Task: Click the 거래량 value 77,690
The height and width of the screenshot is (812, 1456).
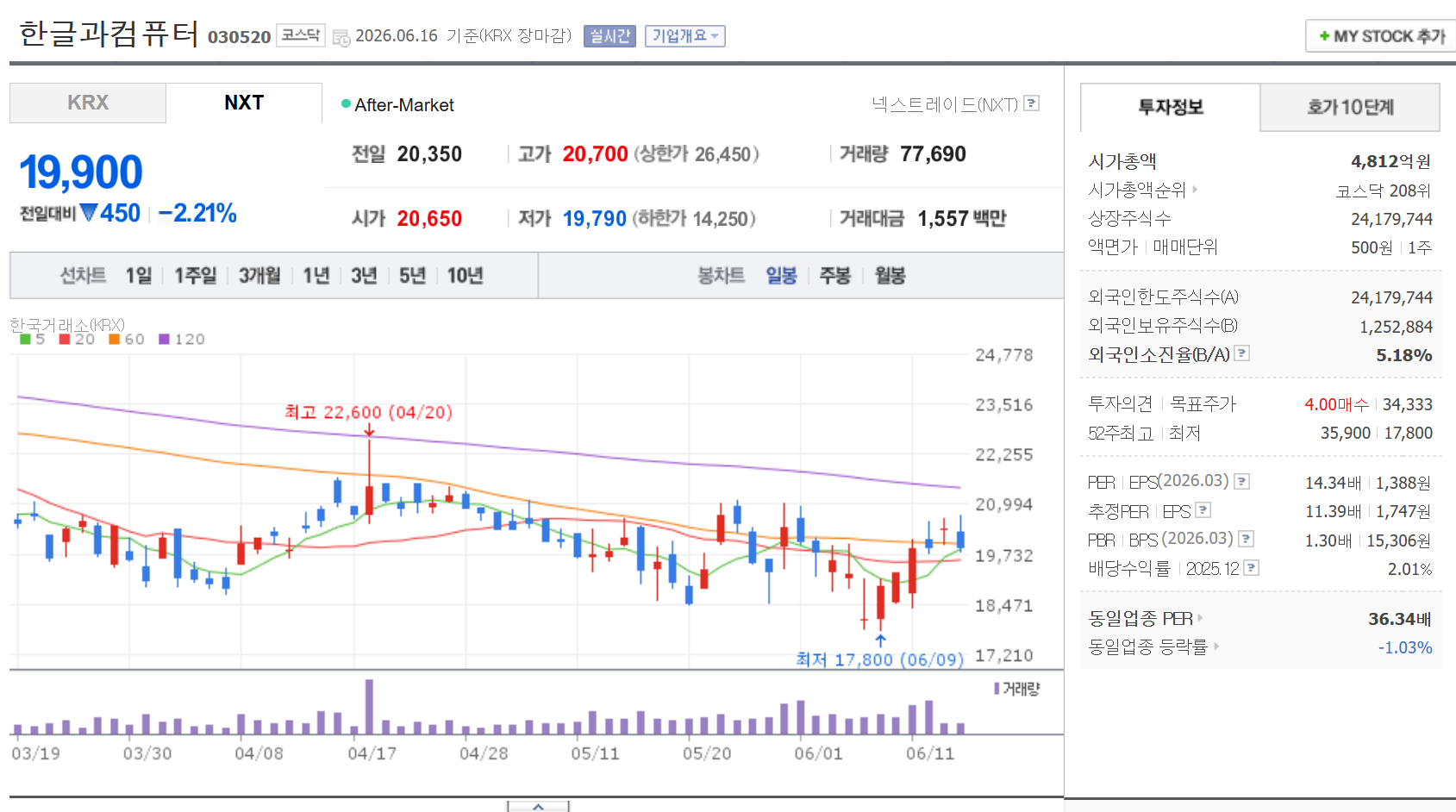Action: [933, 154]
